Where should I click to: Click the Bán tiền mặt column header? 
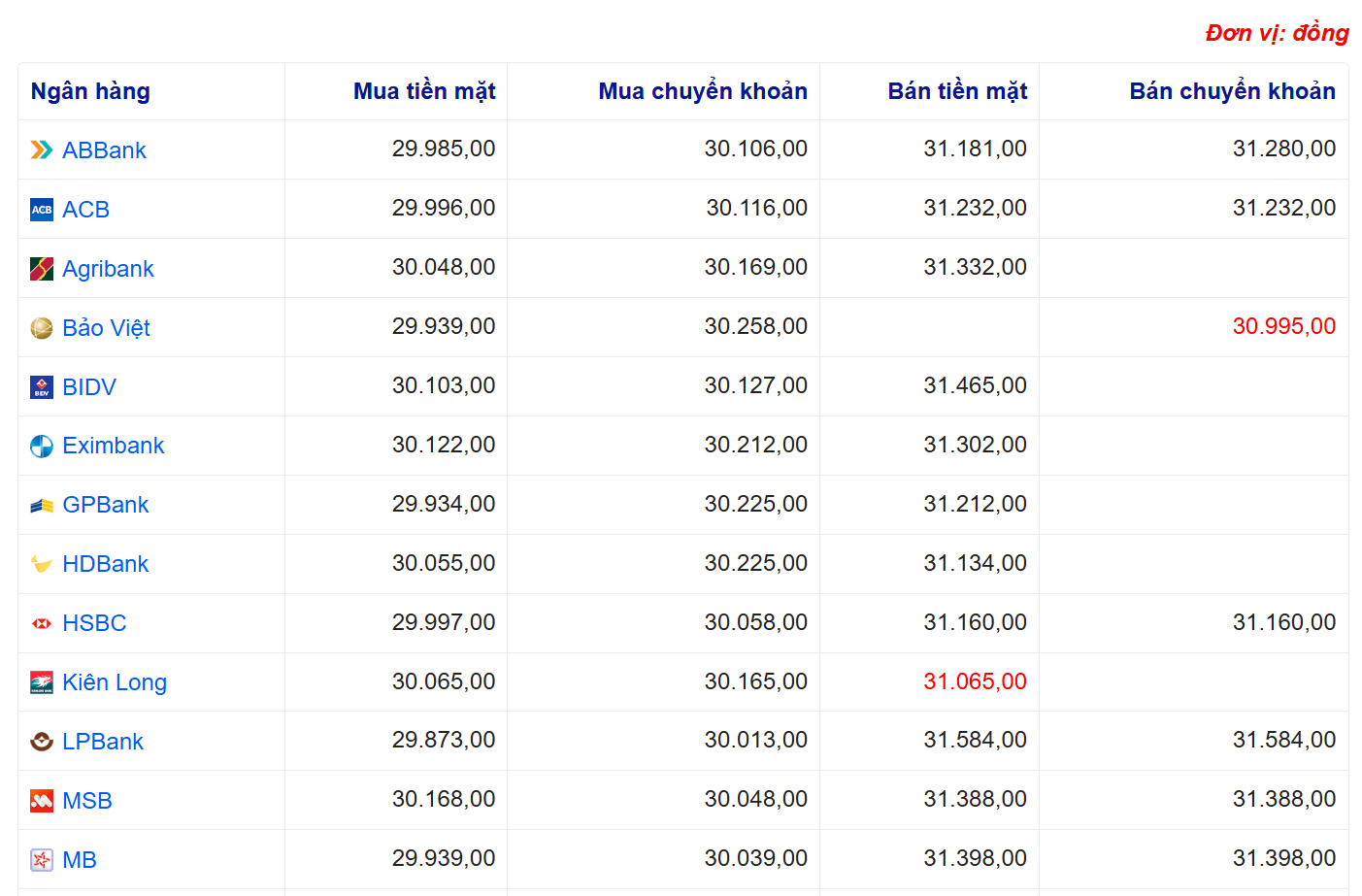pos(957,91)
